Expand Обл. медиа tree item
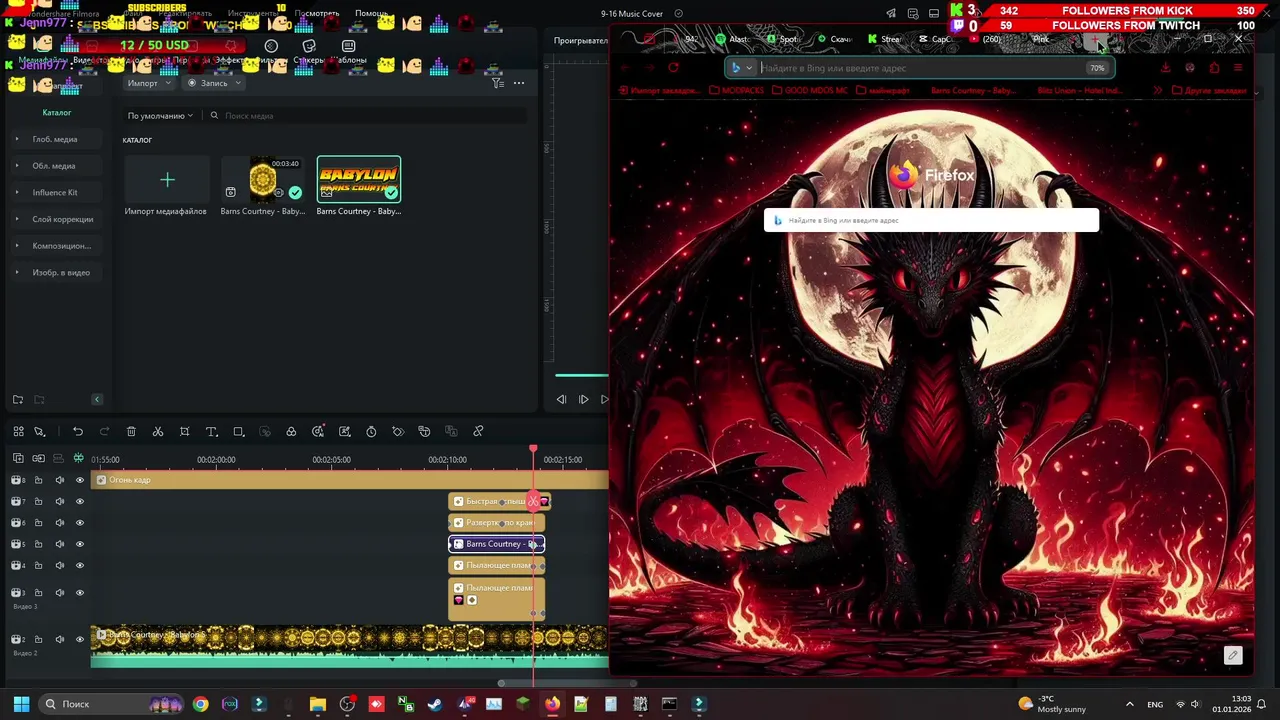1280x720 pixels. click(x=17, y=166)
